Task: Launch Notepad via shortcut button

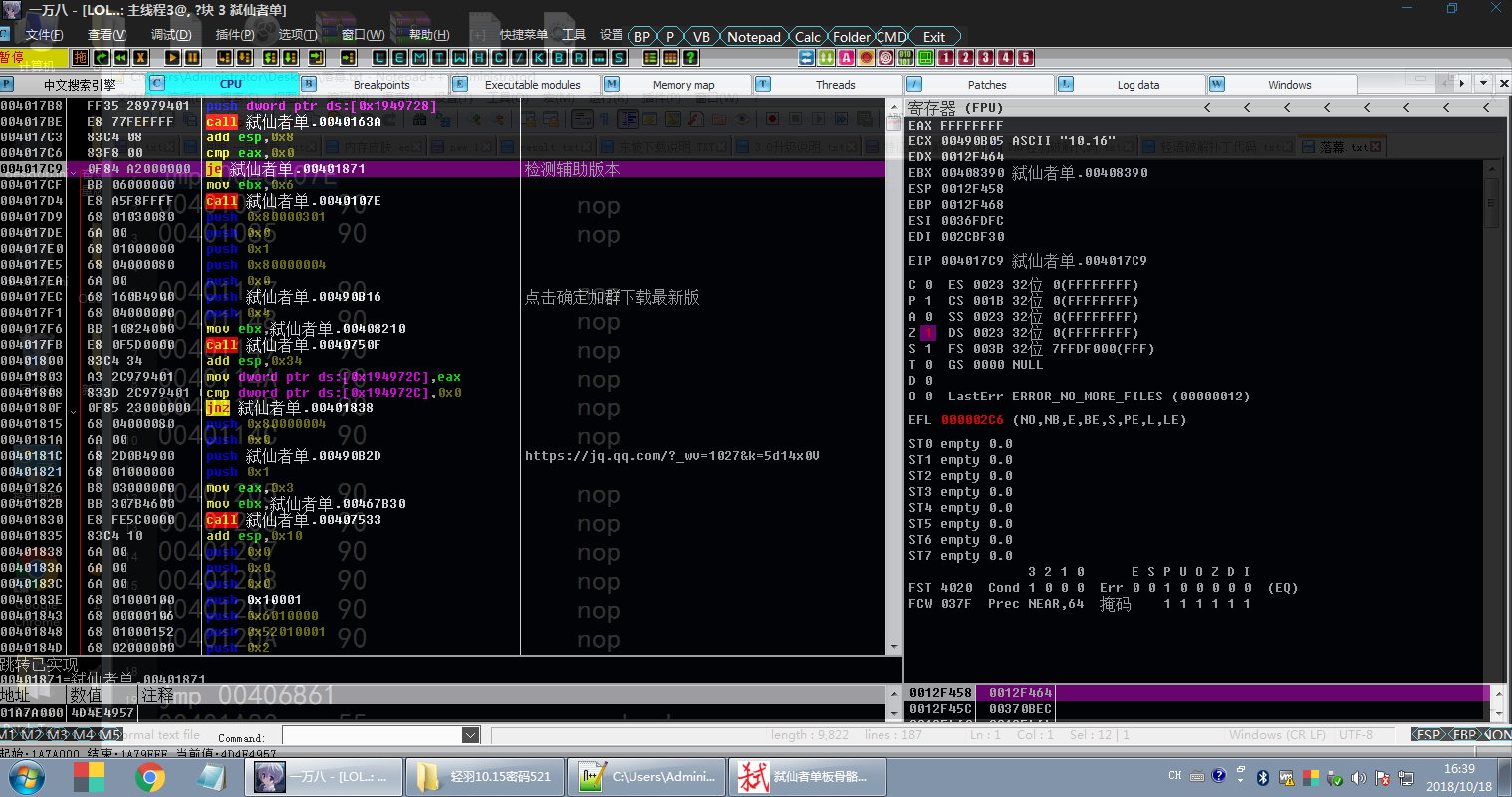Action: [x=754, y=37]
